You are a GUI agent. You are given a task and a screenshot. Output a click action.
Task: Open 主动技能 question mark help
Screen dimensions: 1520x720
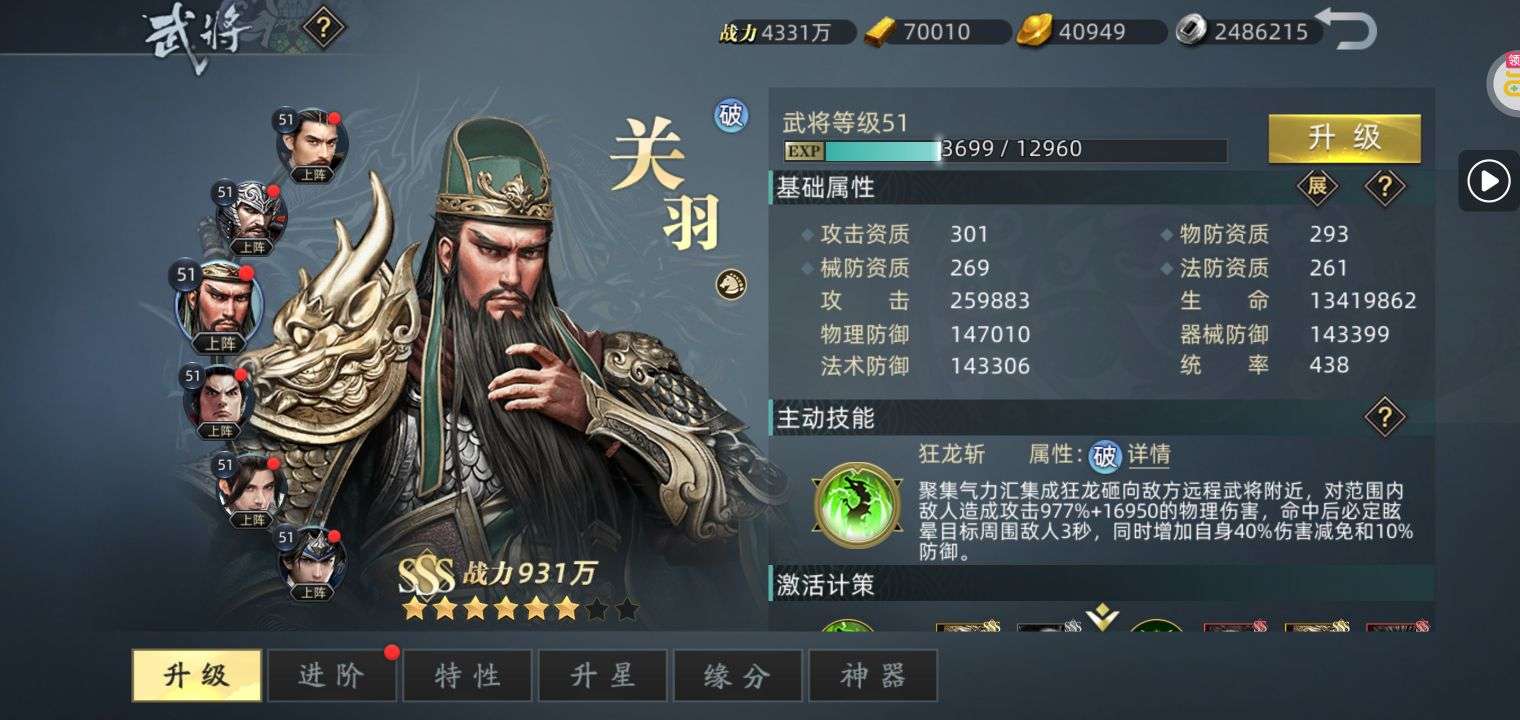click(x=1385, y=415)
